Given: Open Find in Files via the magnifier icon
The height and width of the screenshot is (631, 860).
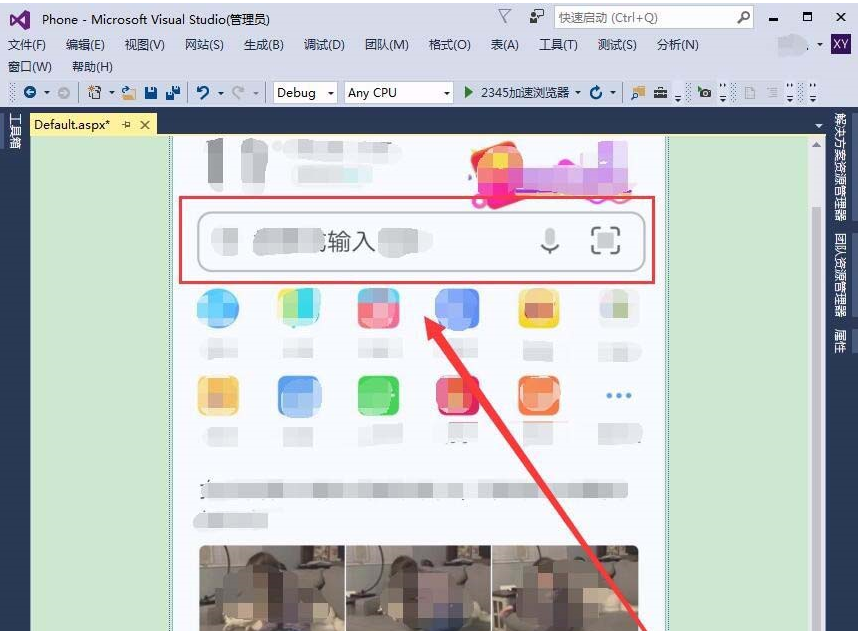Looking at the screenshot, I should pyautogui.click(x=636, y=92).
